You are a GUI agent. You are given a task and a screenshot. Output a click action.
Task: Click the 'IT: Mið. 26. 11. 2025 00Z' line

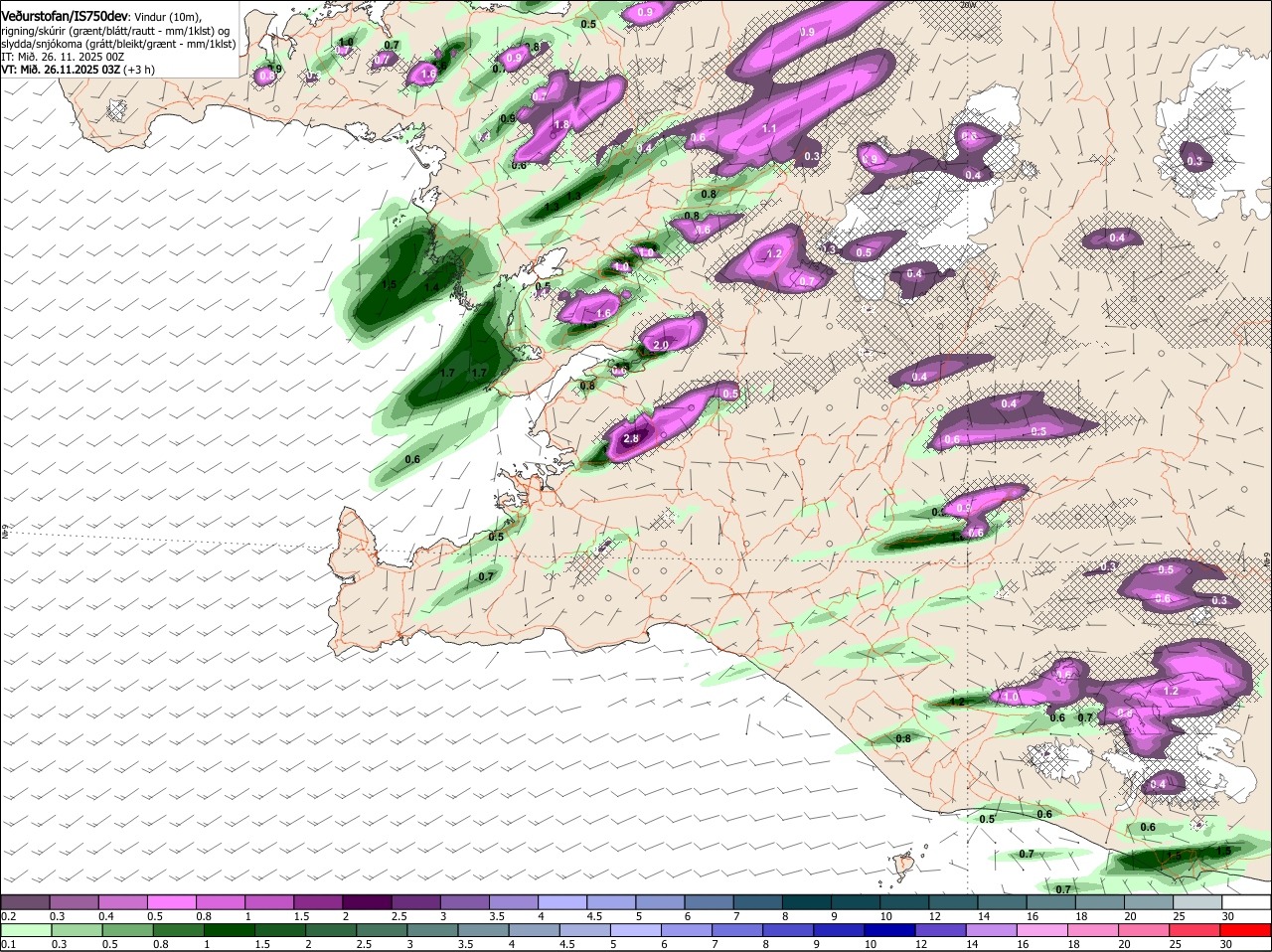click(x=63, y=57)
